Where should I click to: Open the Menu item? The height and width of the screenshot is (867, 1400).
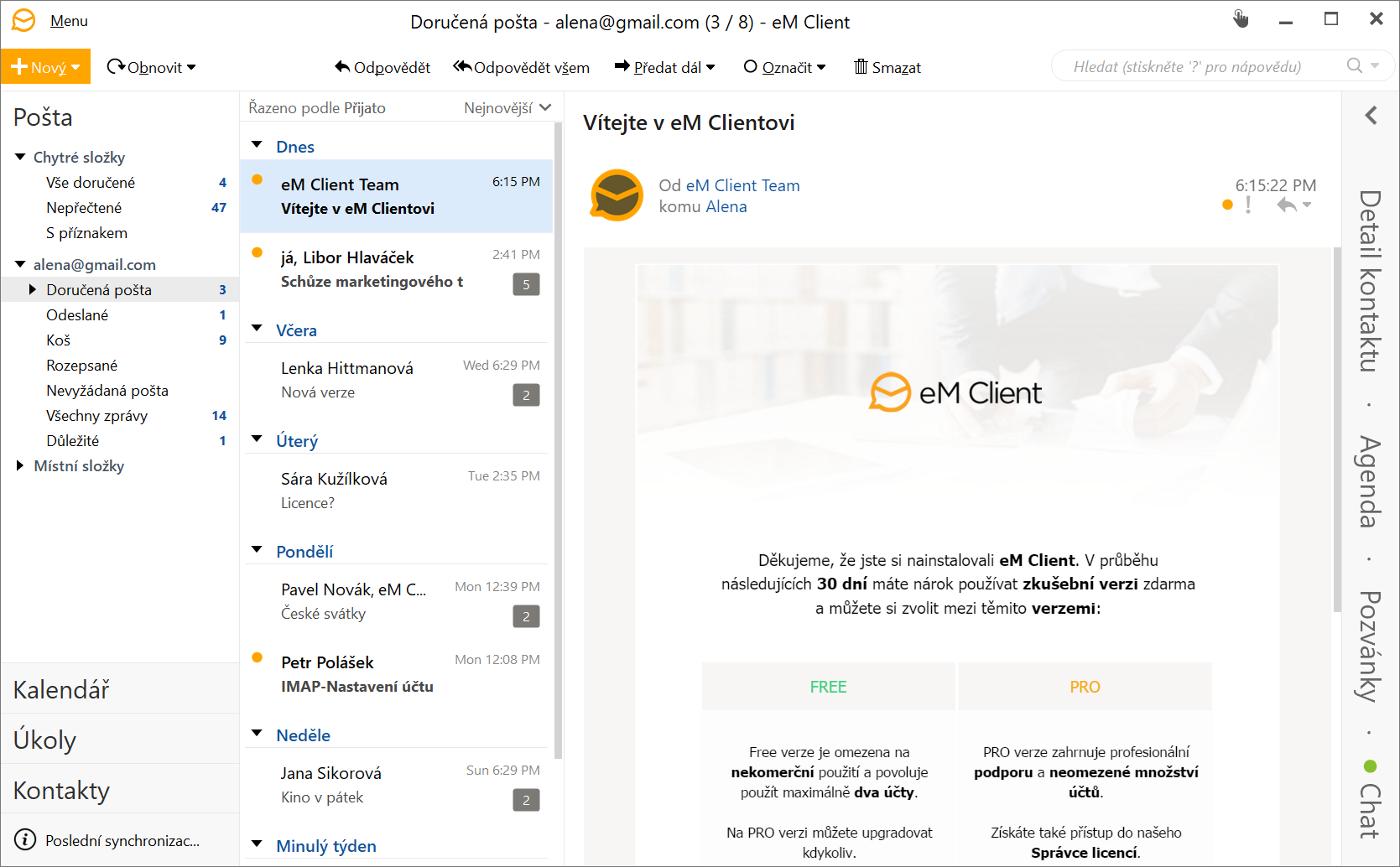coord(69,21)
